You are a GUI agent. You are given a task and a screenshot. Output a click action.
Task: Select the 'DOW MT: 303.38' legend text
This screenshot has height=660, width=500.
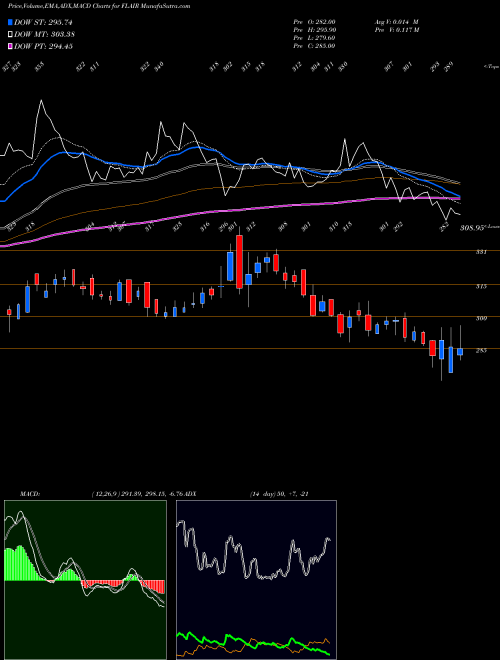pos(45,35)
